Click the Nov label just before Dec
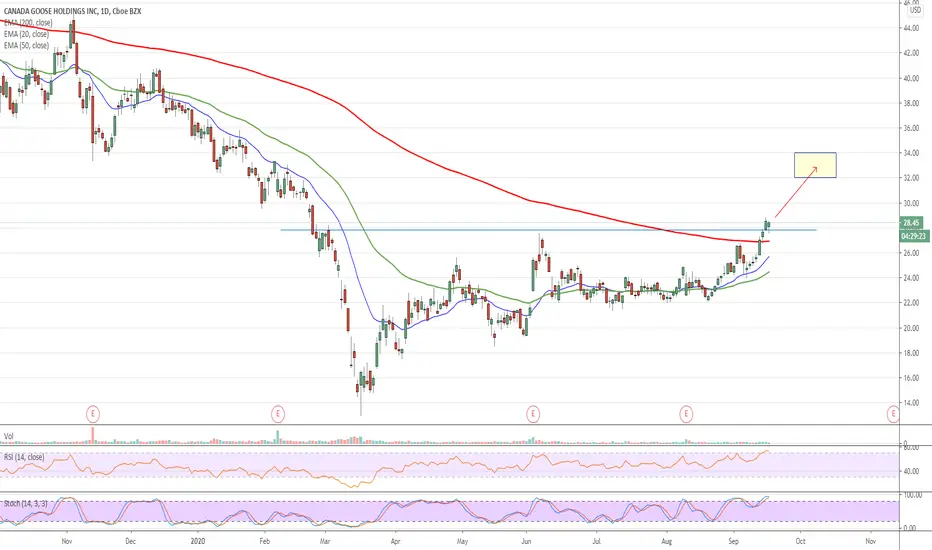Image resolution: width=932 pixels, height=550 pixels. [67, 541]
